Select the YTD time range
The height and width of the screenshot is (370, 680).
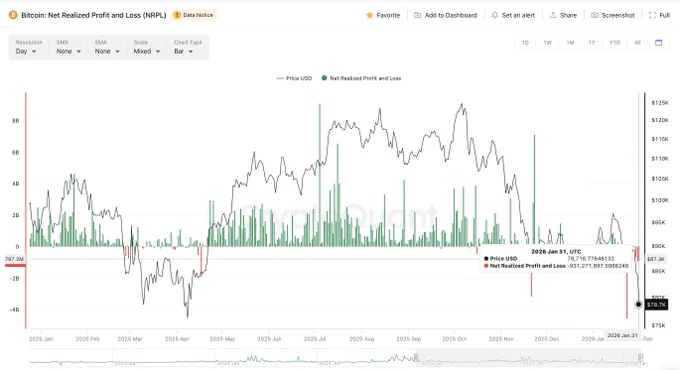coord(615,43)
